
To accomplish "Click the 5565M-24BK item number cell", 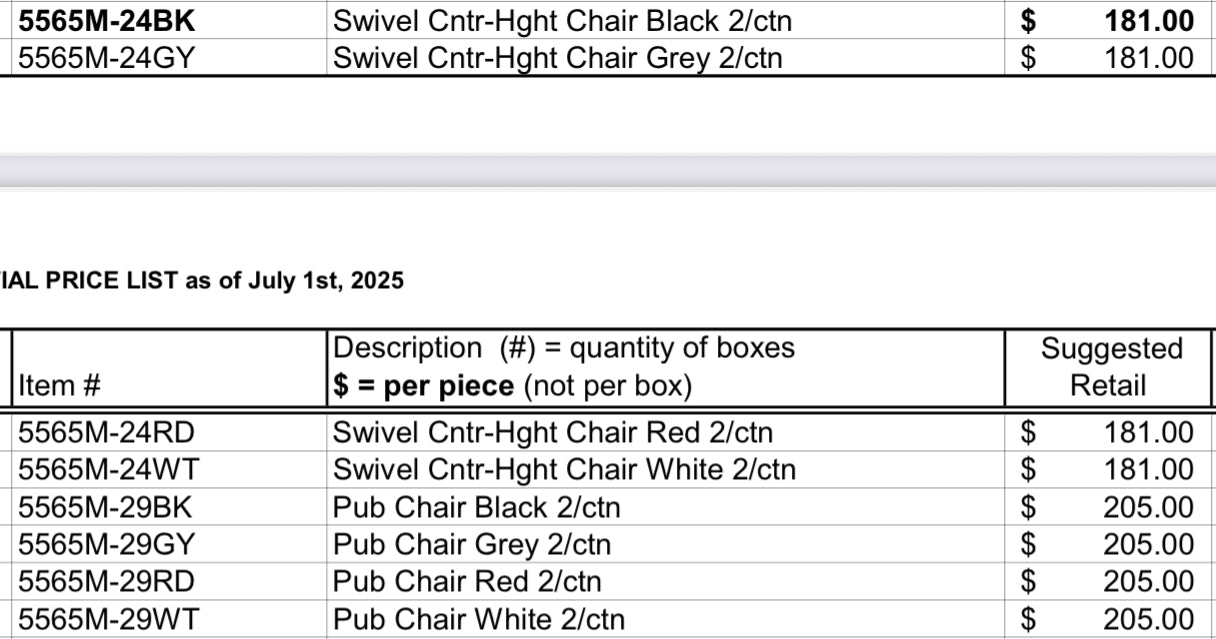I will point(107,21).
